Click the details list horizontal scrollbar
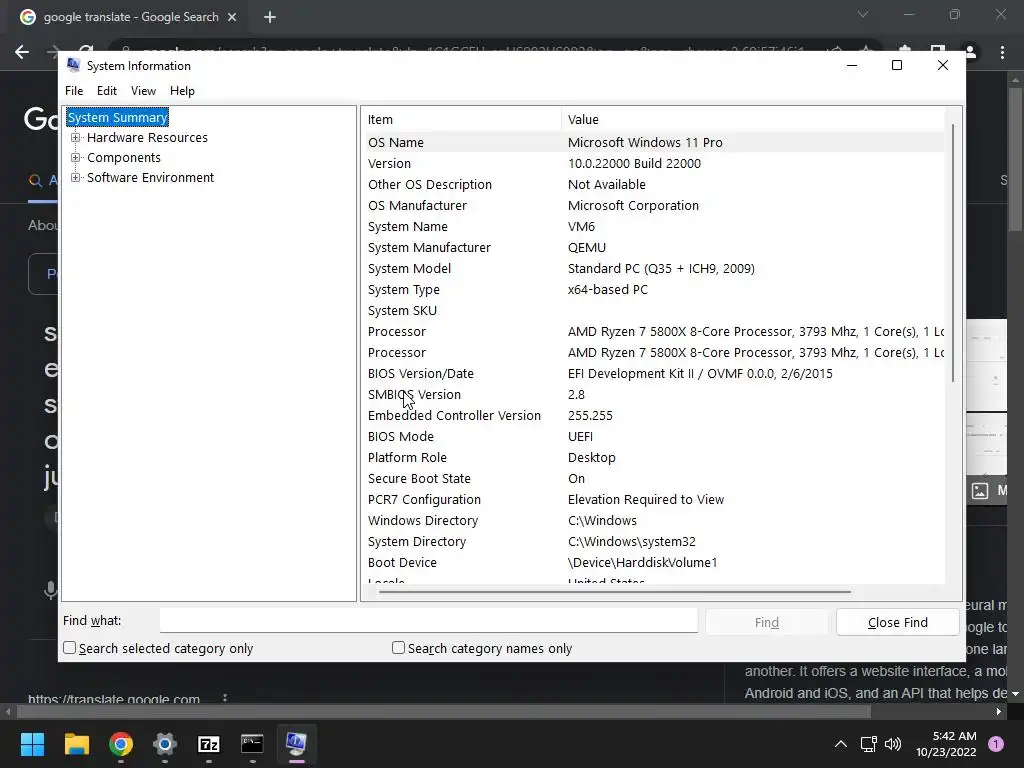 click(615, 592)
